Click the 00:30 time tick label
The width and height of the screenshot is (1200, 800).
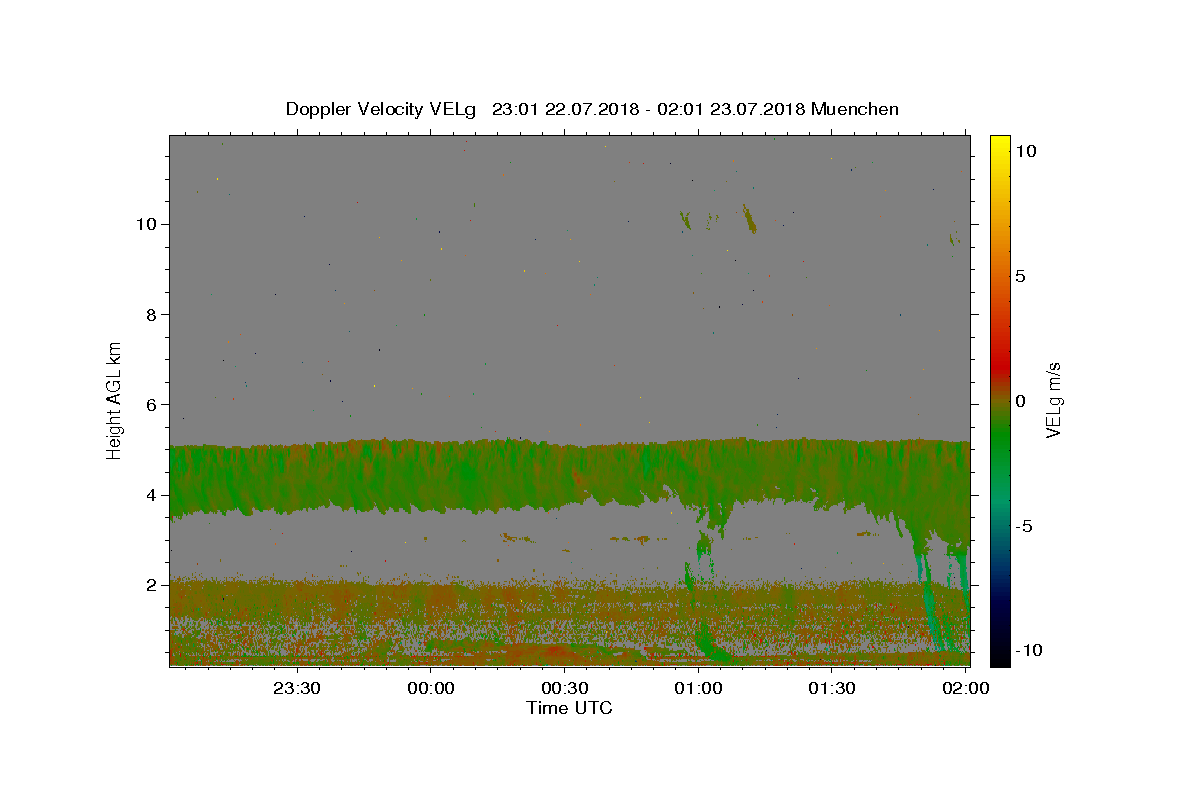tap(564, 688)
